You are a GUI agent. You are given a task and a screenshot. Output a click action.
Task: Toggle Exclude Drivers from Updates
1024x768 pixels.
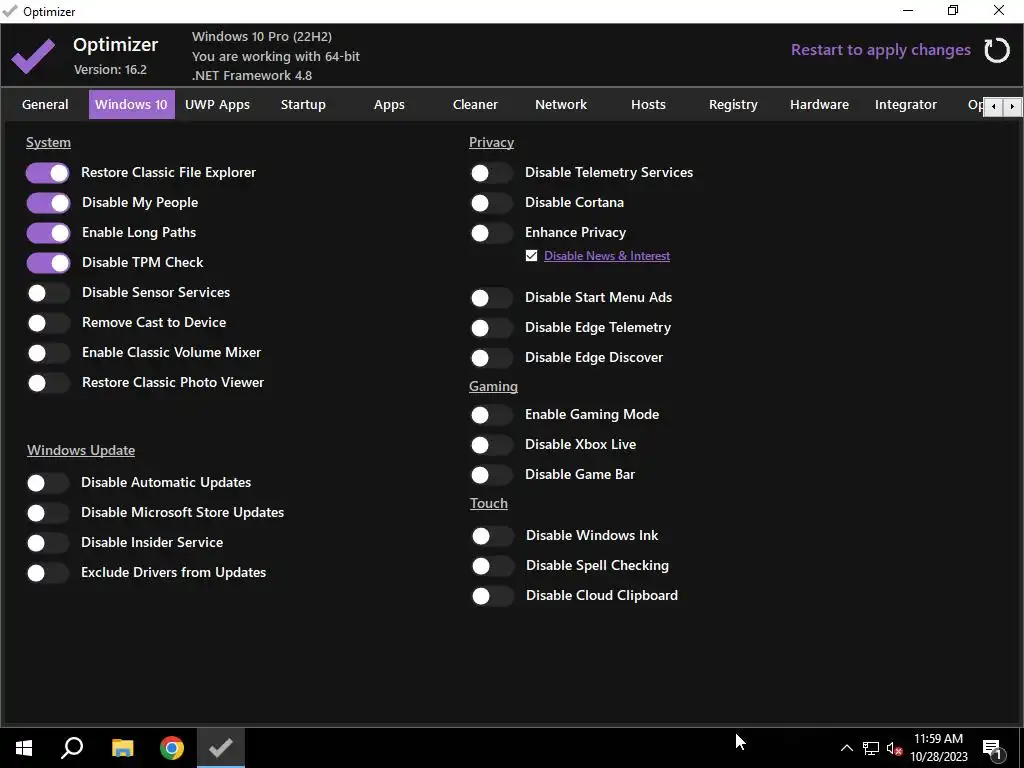47,573
